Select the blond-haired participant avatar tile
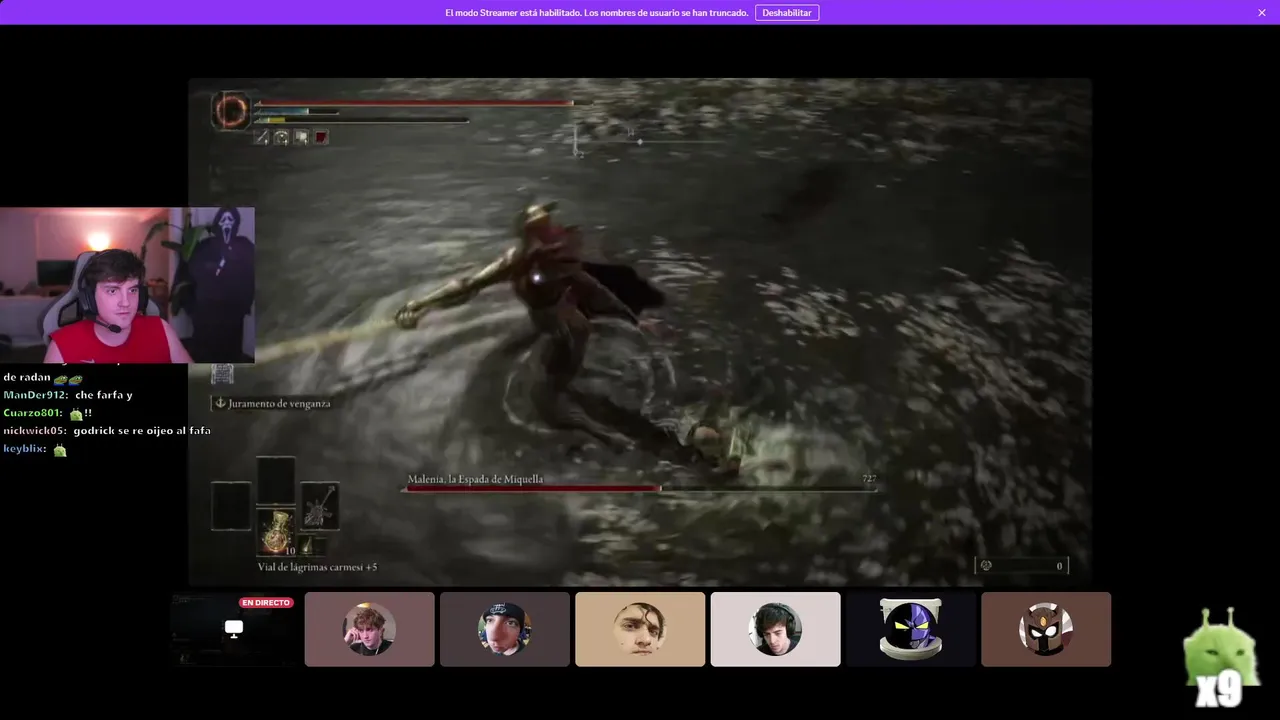1280x720 pixels. coord(369,629)
